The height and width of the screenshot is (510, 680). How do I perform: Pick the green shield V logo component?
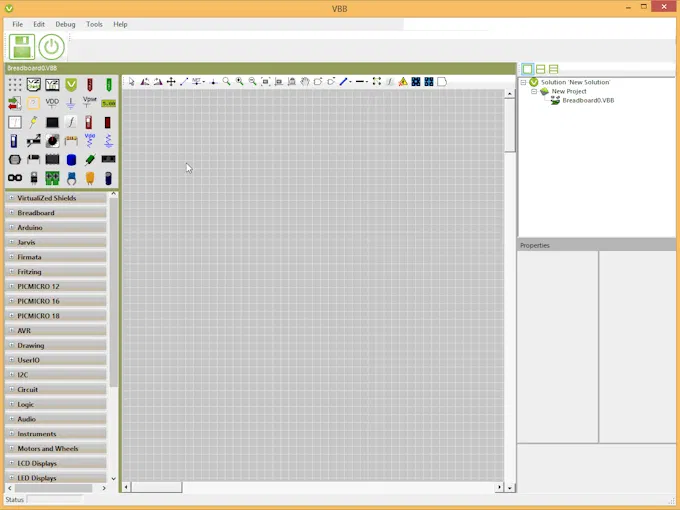pyautogui.click(x=71, y=85)
